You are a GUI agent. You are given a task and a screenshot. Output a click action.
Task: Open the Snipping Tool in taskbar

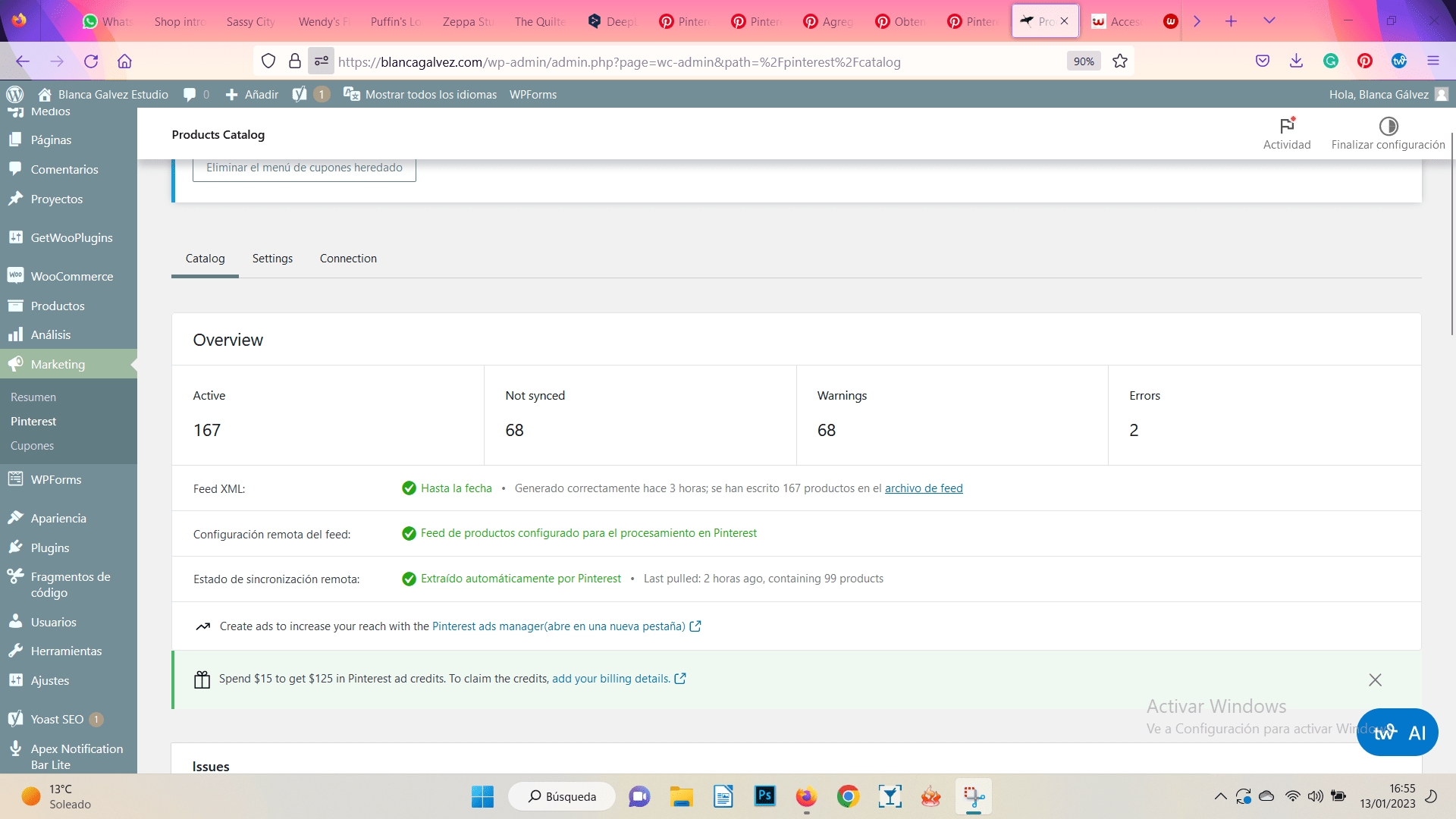coord(974,796)
